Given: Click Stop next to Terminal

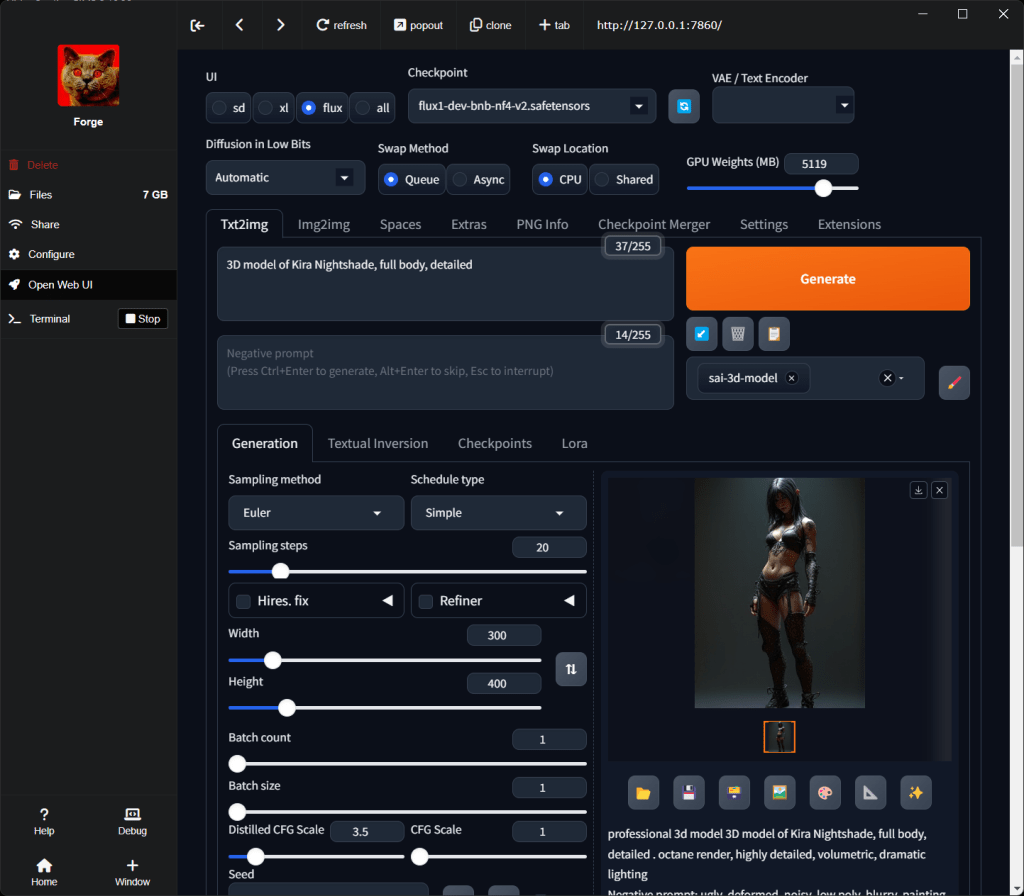Looking at the screenshot, I should [142, 319].
